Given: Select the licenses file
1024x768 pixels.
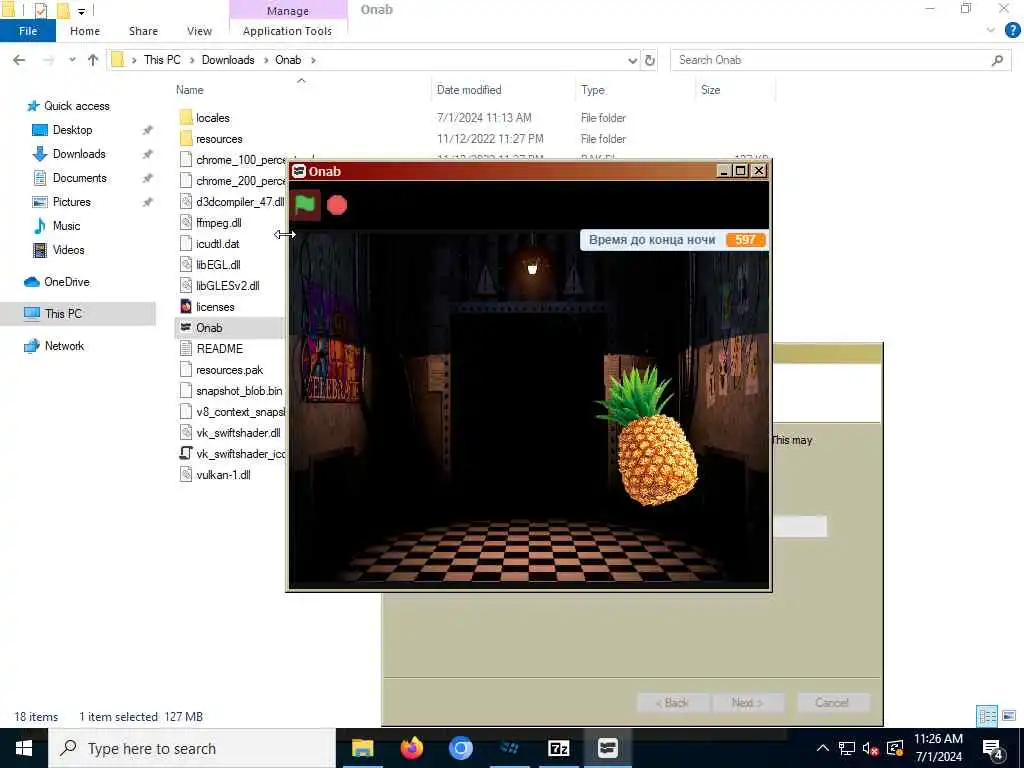Looking at the screenshot, I should 215,307.
